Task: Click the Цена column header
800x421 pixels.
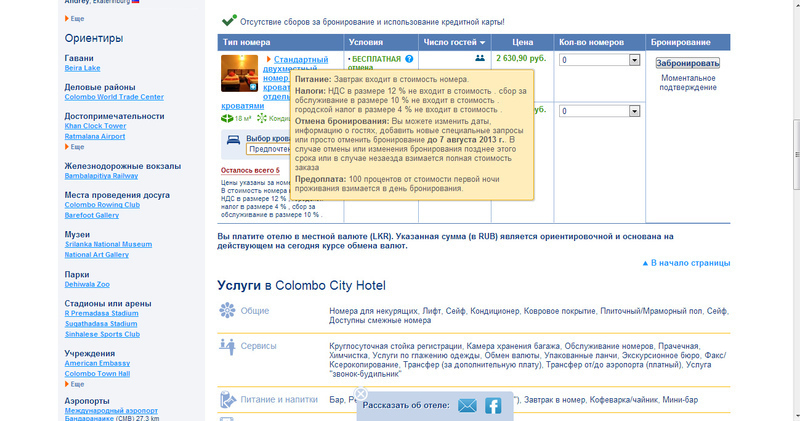Action: (522, 42)
